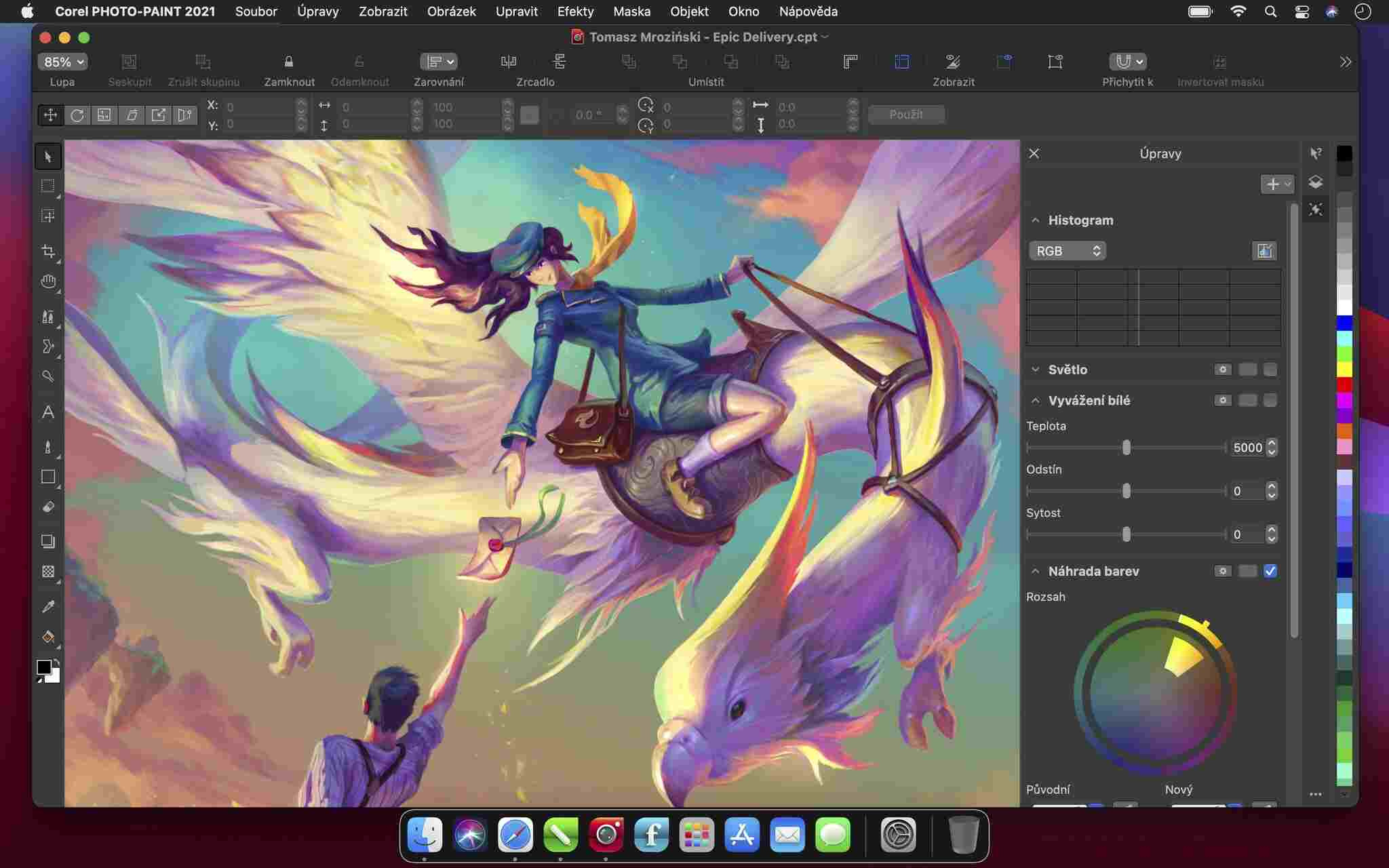Viewport: 1389px width, 868px height.
Task: Disable the Náhrada barev checkbox
Action: (x=1270, y=571)
